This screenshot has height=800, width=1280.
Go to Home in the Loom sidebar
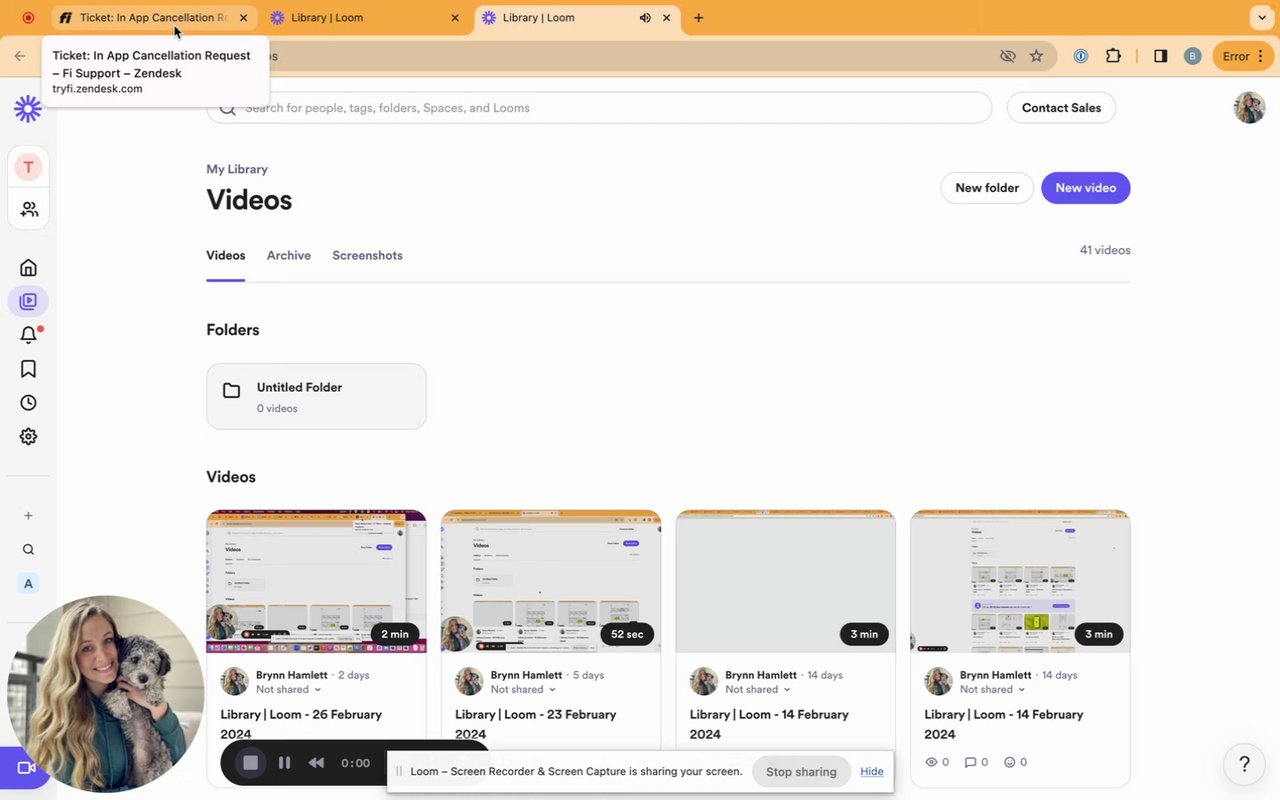[28, 267]
